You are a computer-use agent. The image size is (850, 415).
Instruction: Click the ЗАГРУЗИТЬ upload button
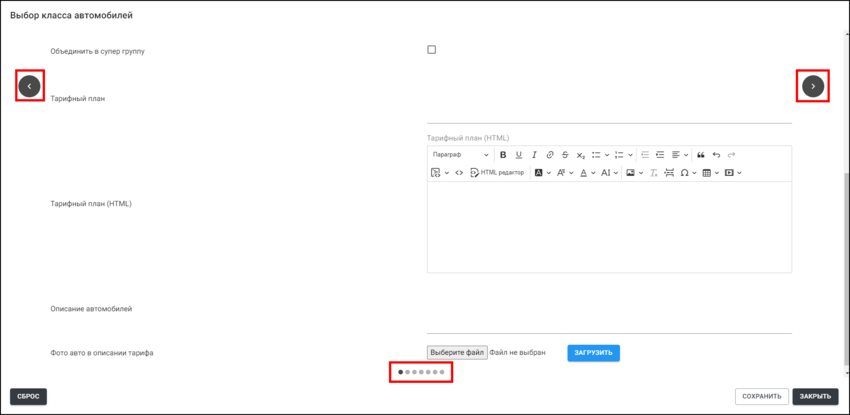point(594,353)
